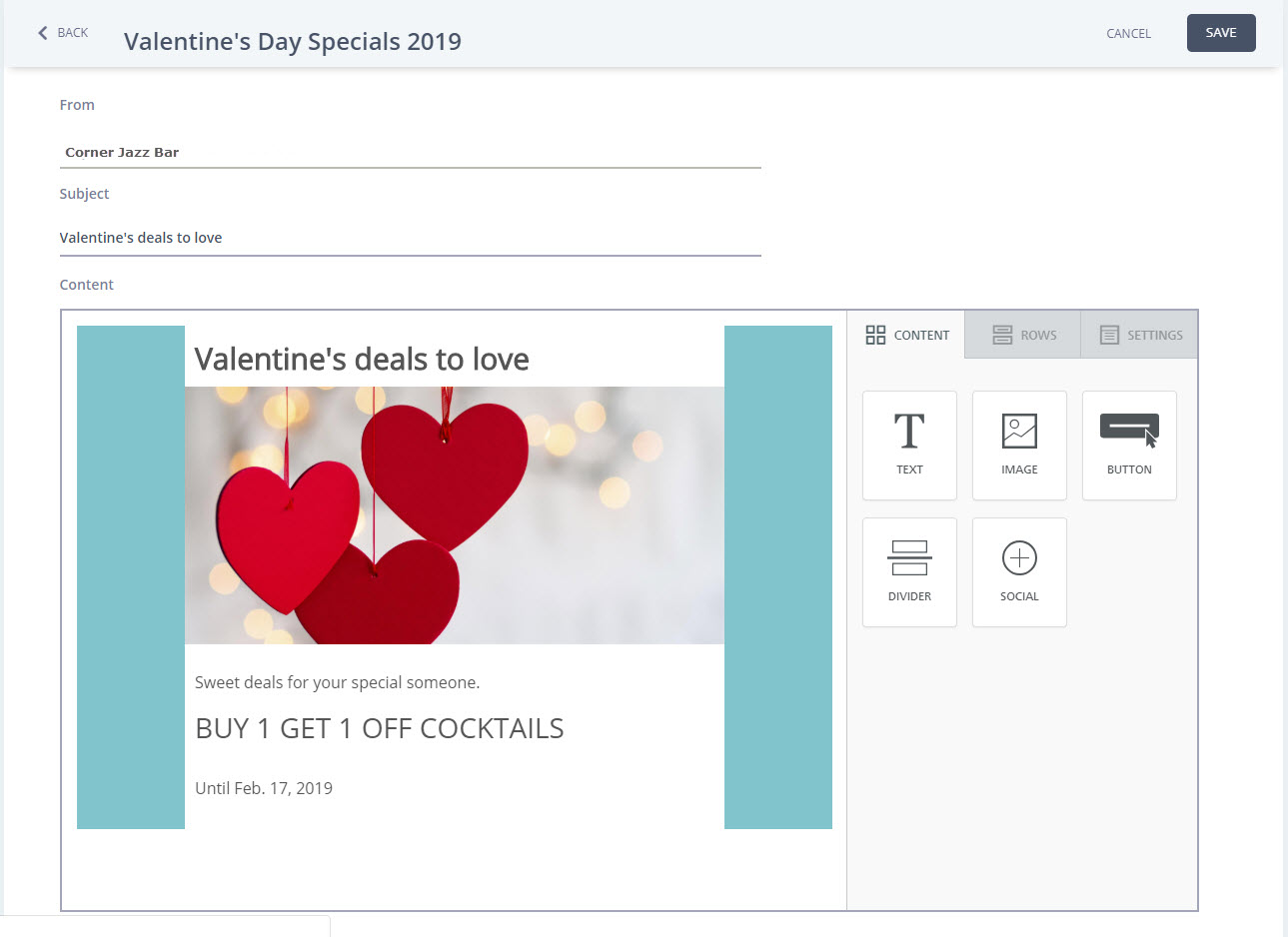
Task: Edit the Subject field text
Action: click(x=410, y=238)
